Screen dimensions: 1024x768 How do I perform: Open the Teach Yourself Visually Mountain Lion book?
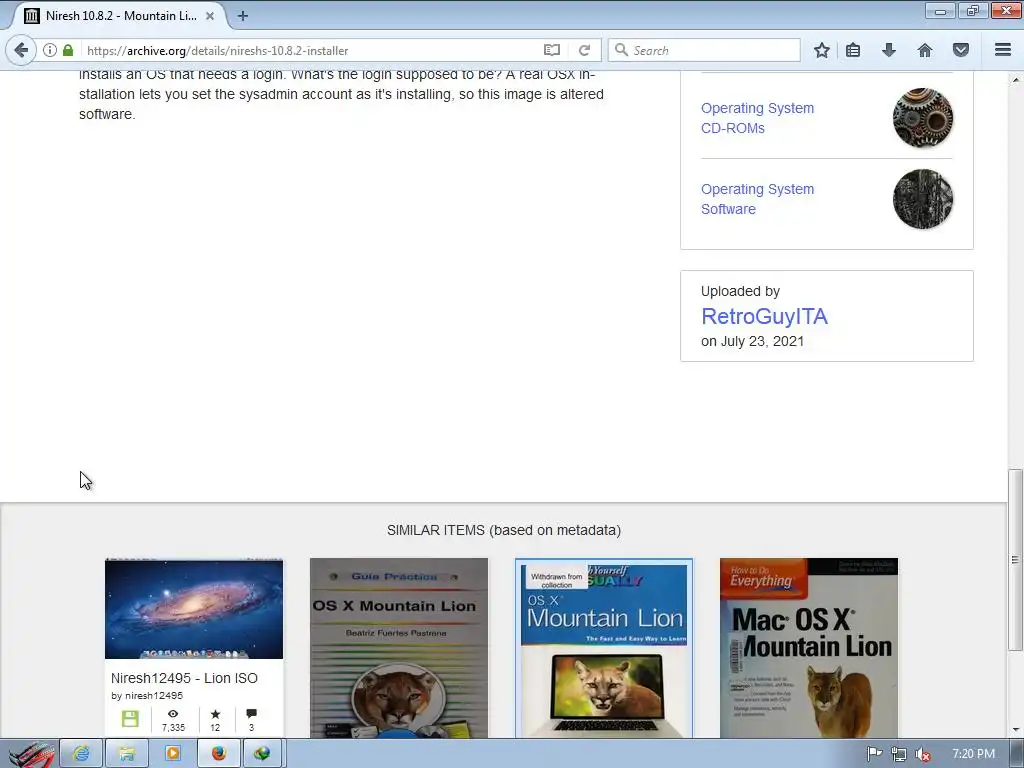[x=604, y=648]
